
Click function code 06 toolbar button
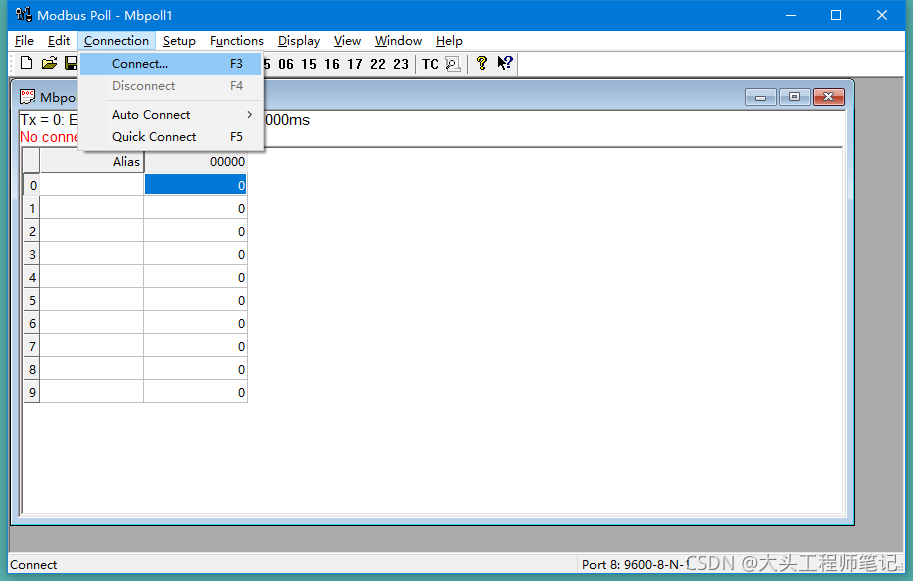coord(286,64)
